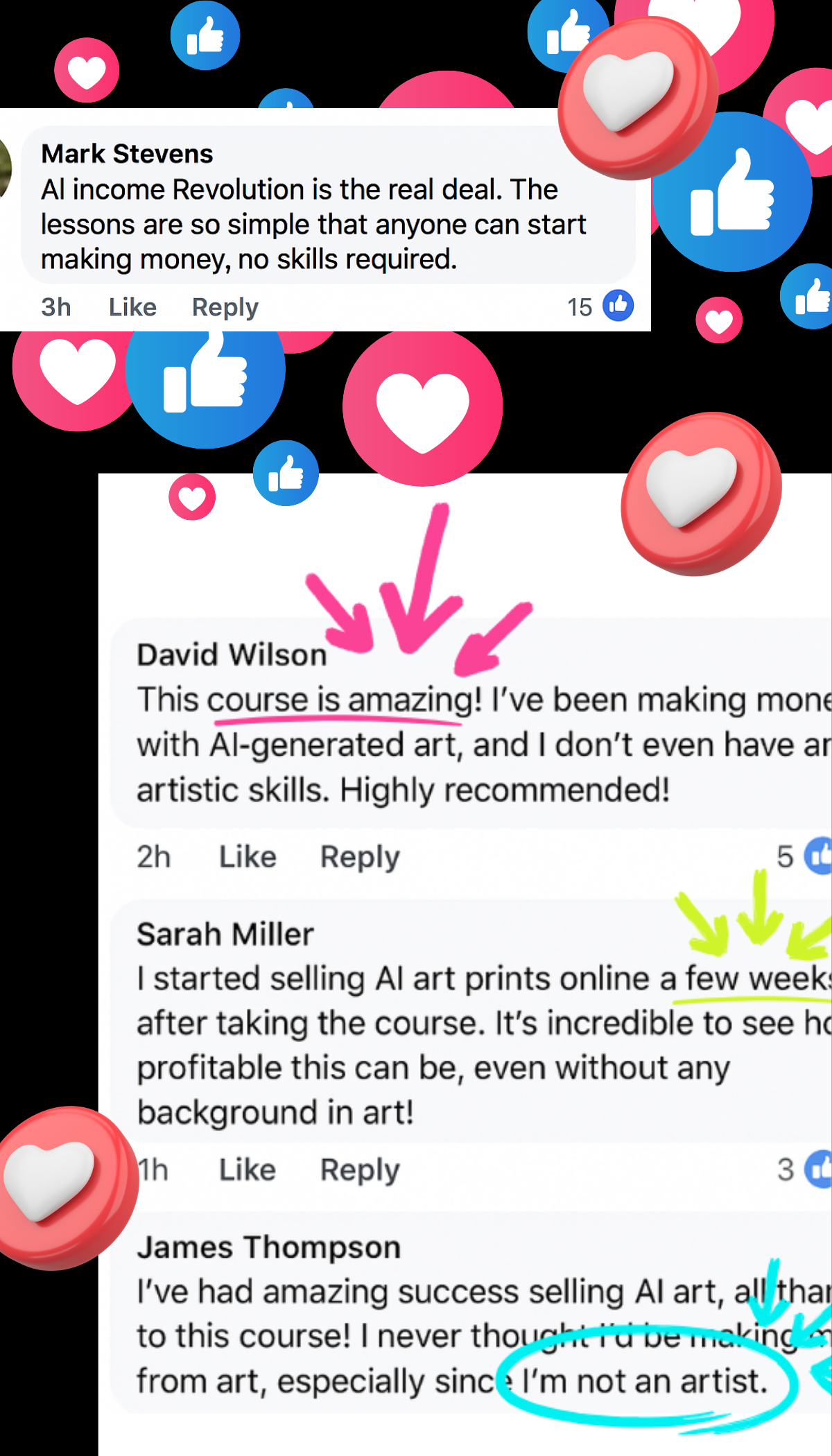Reply to David Wilson's comment
The image size is (832, 1456).
(360, 858)
